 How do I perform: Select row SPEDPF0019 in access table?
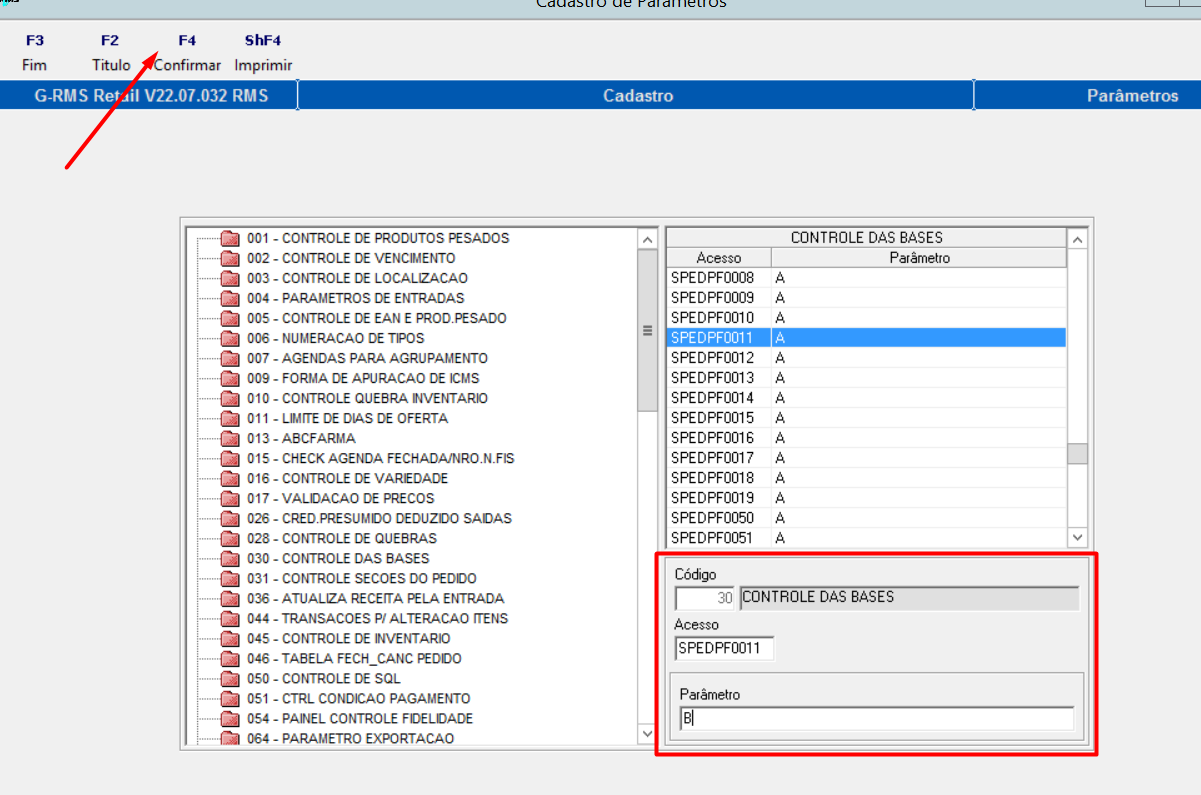[866, 498]
